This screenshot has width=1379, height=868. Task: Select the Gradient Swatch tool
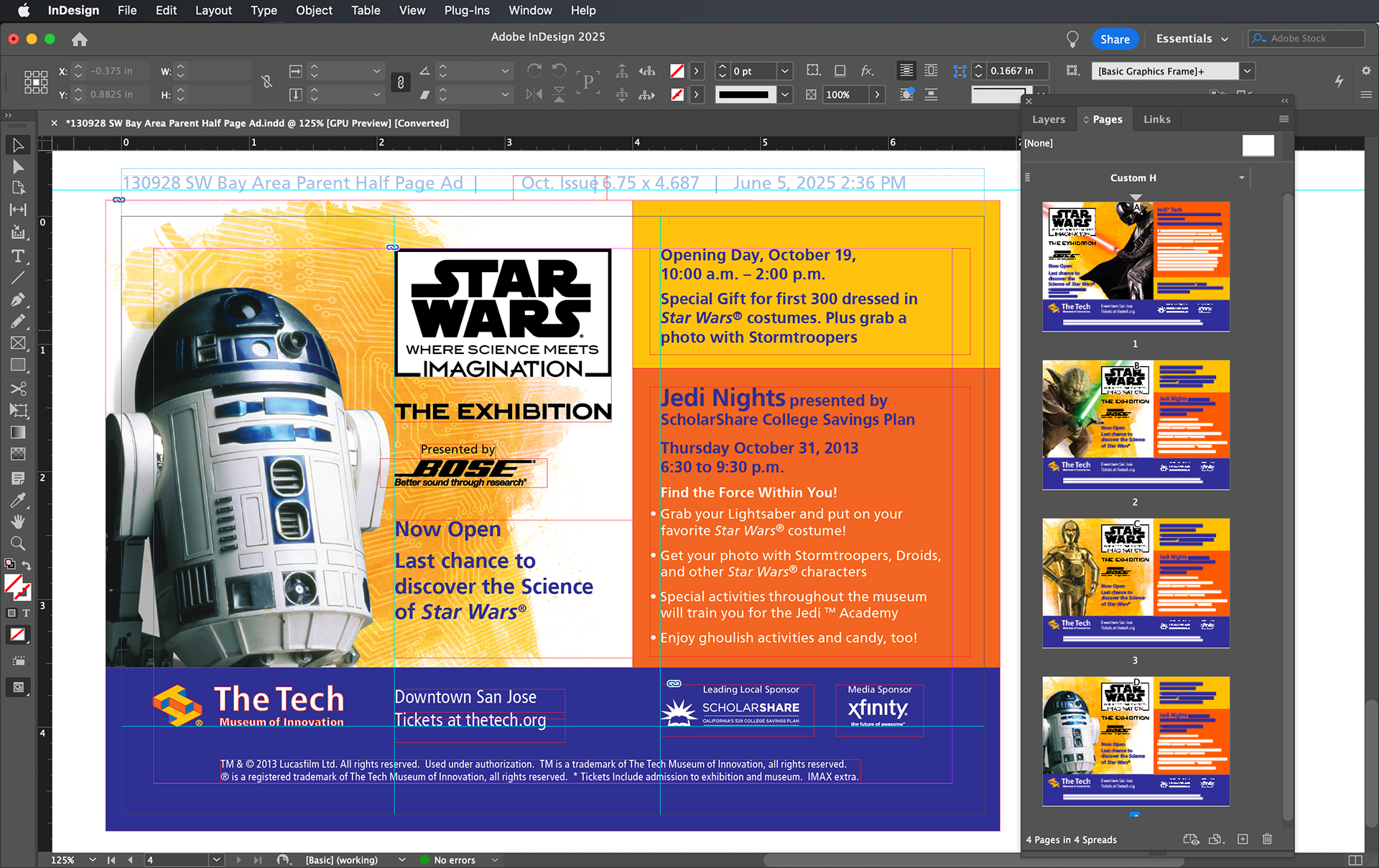pos(18,432)
